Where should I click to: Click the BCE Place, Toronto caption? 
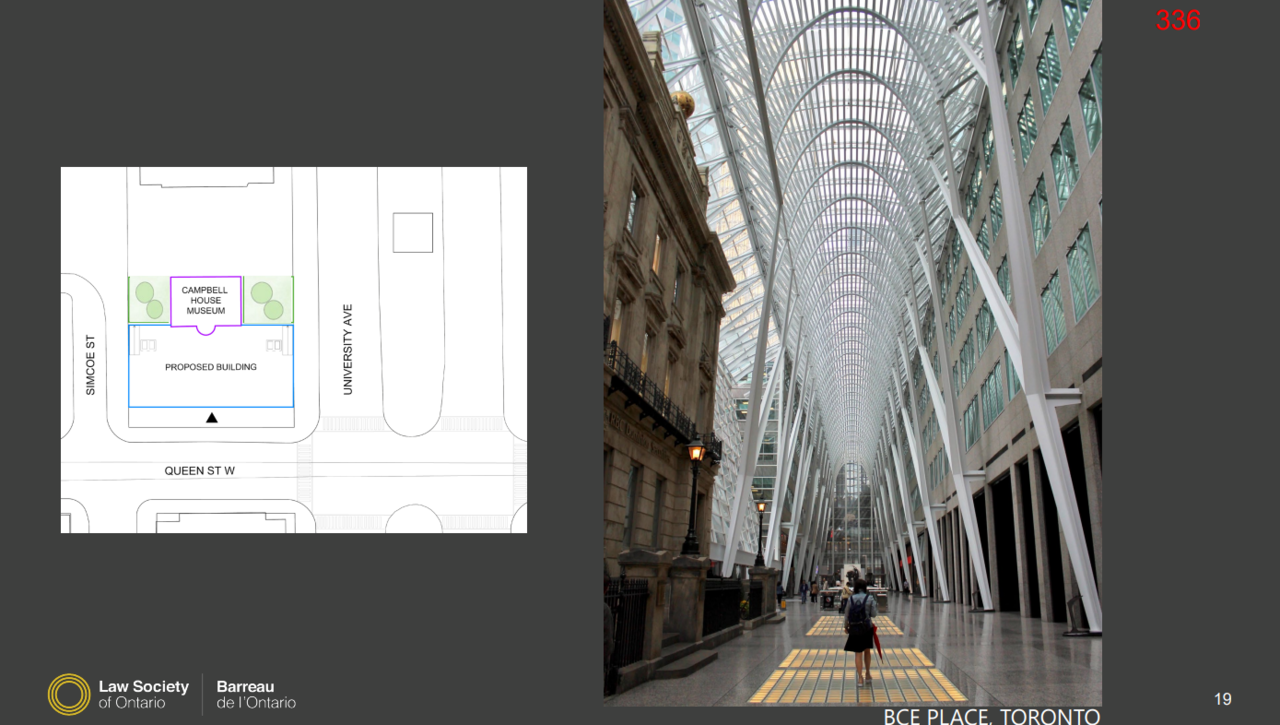tap(991, 715)
